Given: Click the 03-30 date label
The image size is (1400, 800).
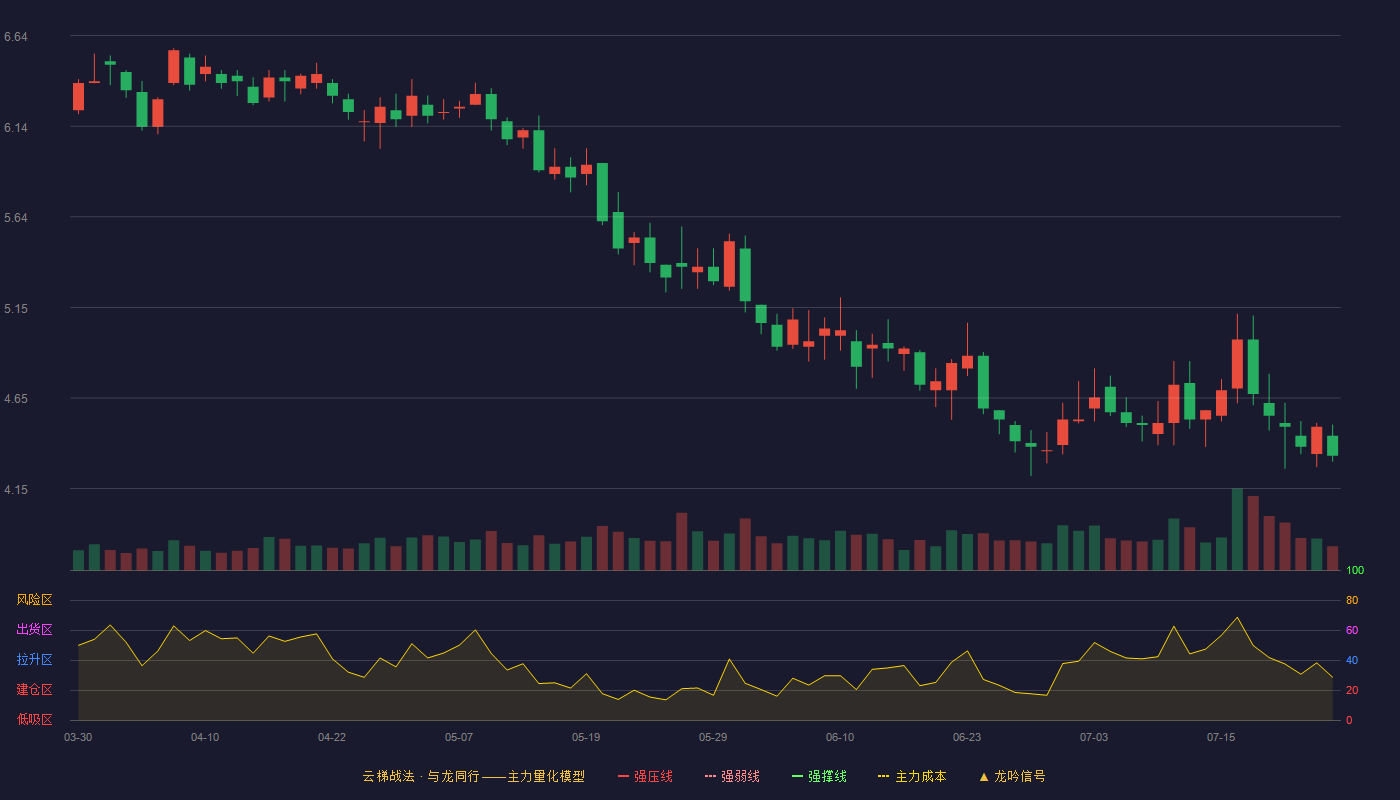Looking at the screenshot, I should click(x=78, y=737).
